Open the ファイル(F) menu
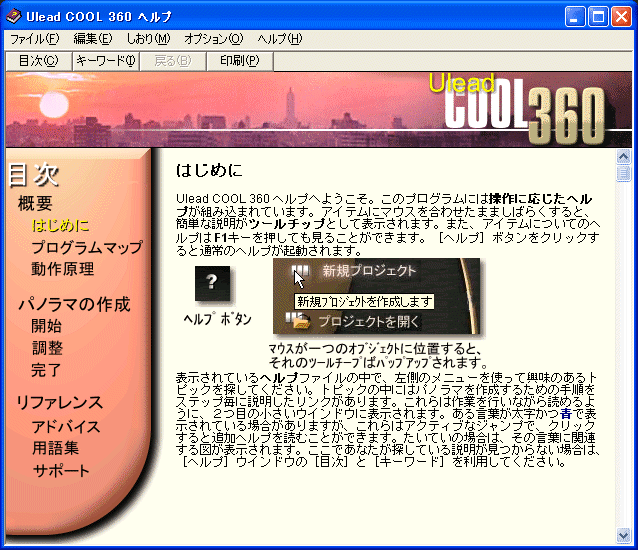638x550 pixels. [x=34, y=39]
